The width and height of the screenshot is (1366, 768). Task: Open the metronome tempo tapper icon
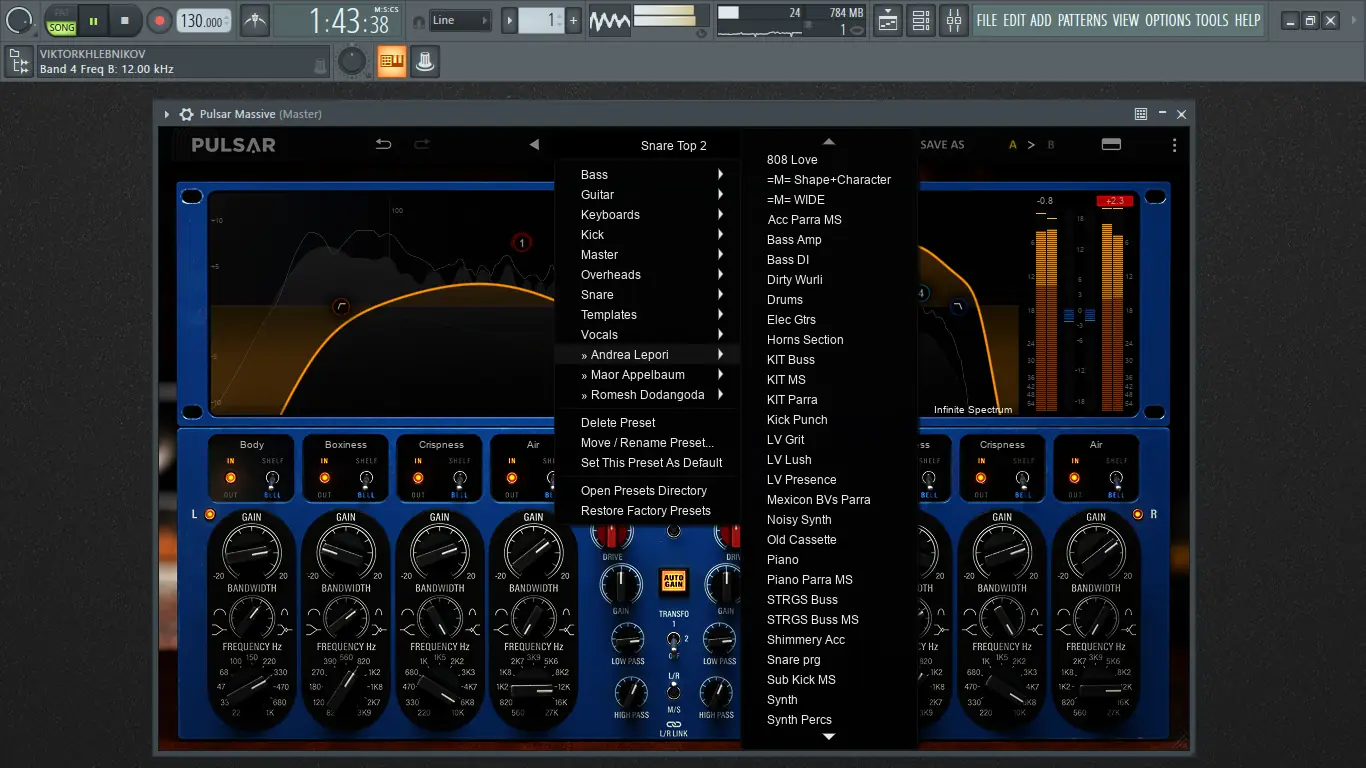pos(255,20)
